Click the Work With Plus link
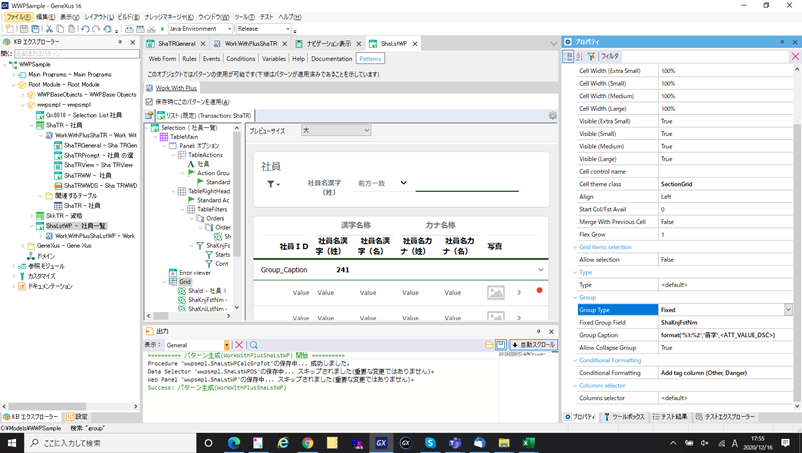 [176, 88]
